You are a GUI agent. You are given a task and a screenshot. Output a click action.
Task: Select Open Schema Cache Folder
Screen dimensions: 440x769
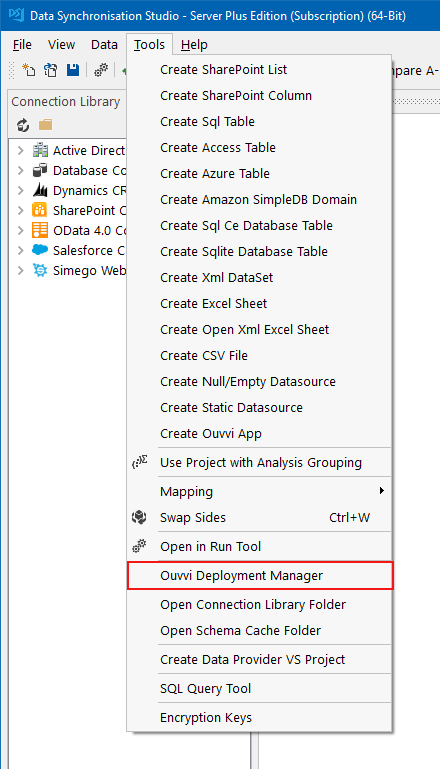pyautogui.click(x=259, y=630)
